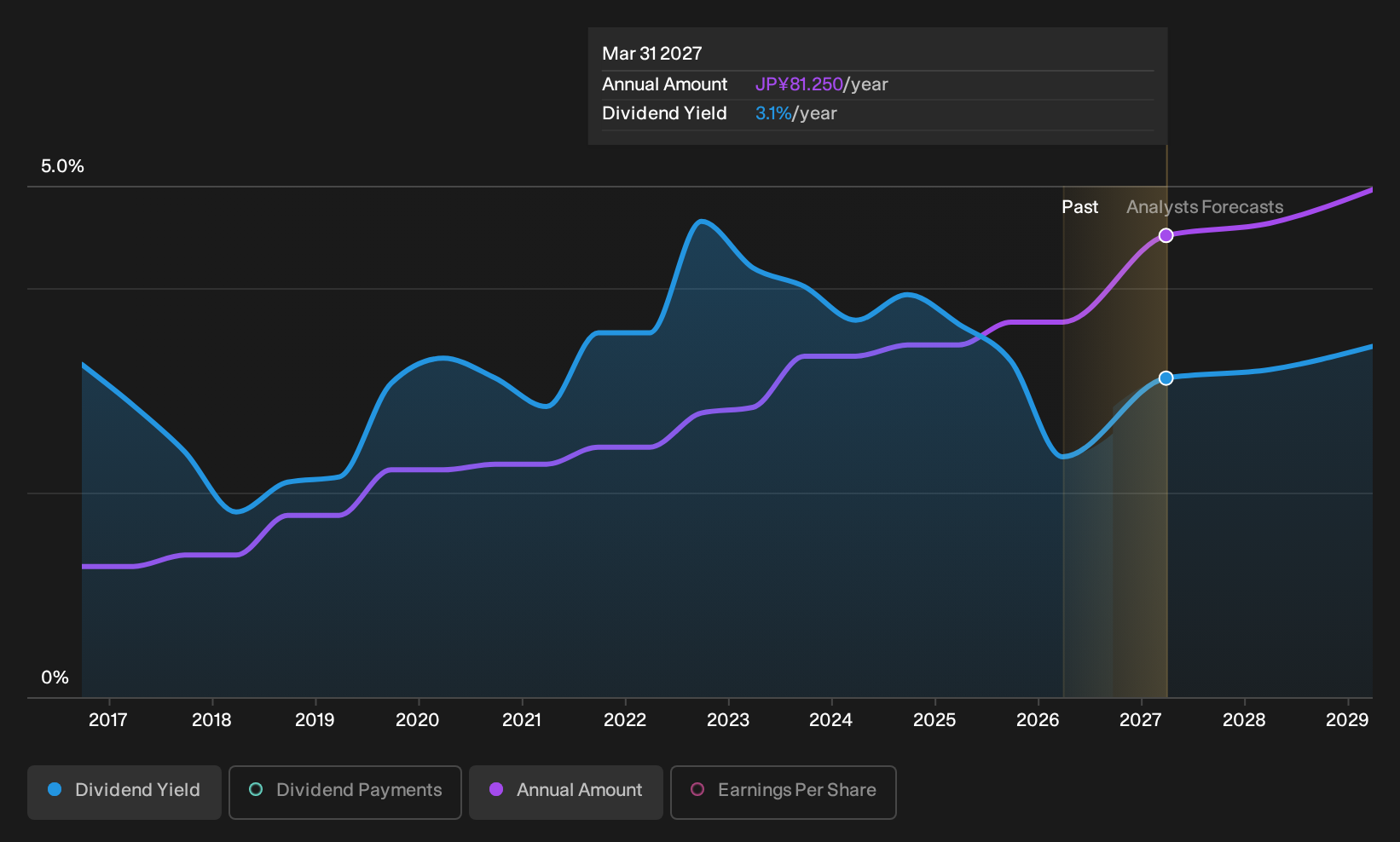Click the pink Earnings Per Share ring icon

697,790
